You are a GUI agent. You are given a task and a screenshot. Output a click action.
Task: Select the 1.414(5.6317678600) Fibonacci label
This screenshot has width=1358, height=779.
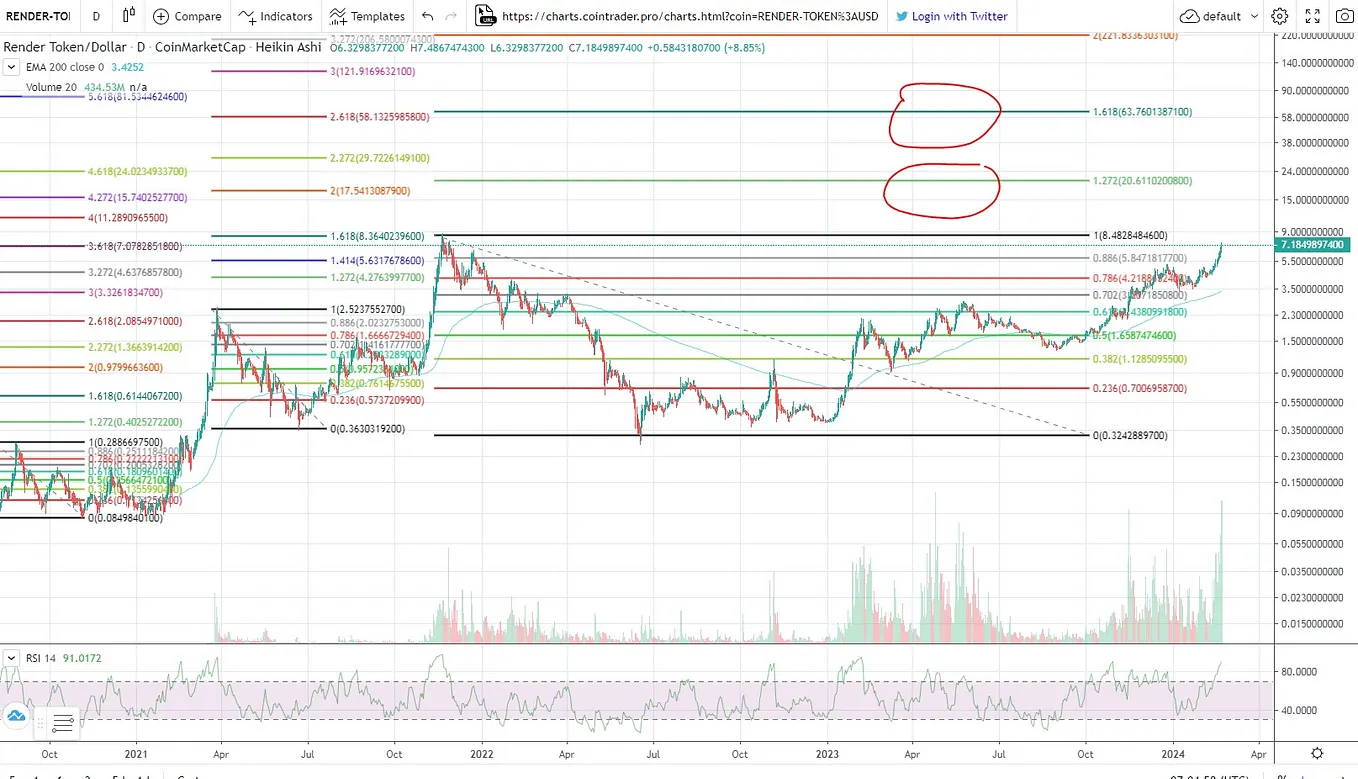pyautogui.click(x=376, y=260)
